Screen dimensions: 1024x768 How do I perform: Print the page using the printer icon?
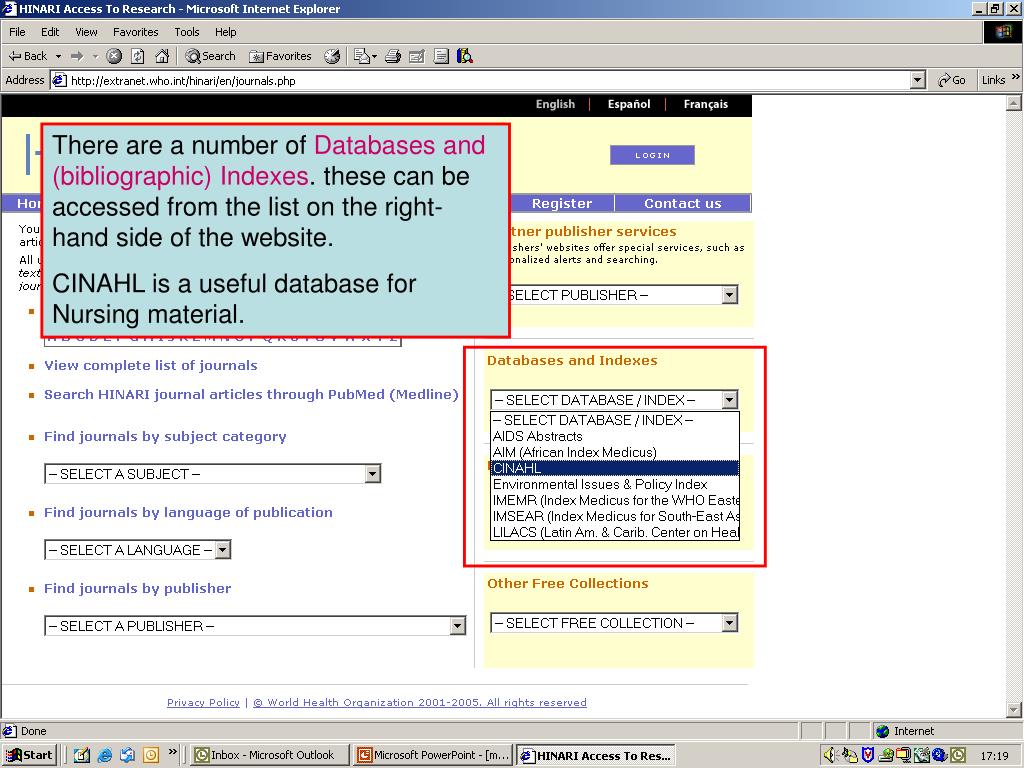pyautogui.click(x=392, y=56)
